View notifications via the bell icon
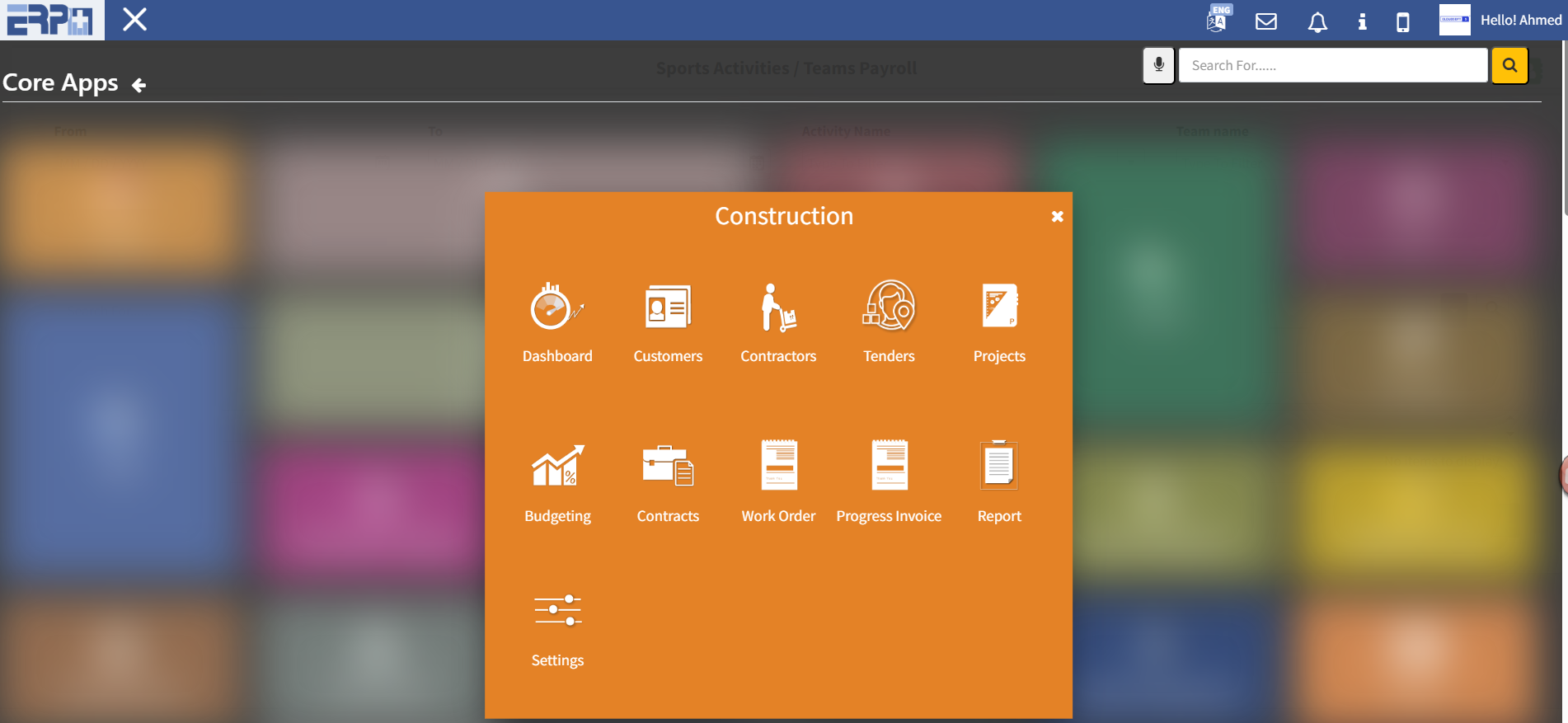1568x723 pixels. coord(1317,22)
